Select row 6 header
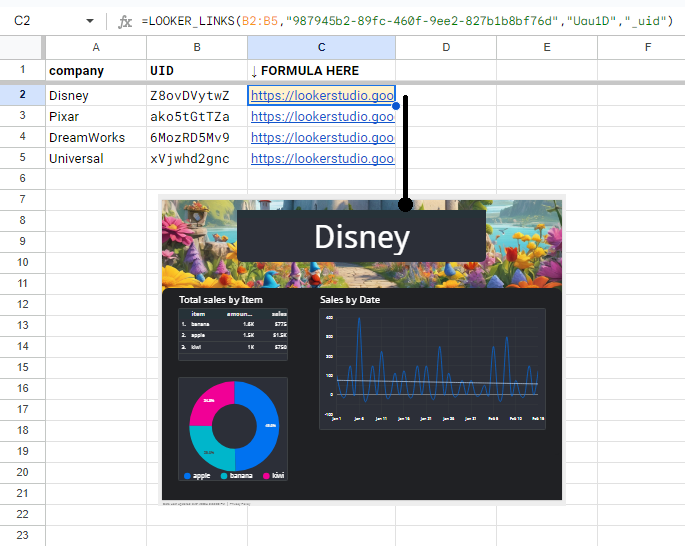The width and height of the screenshot is (685, 546). click(x=22, y=178)
